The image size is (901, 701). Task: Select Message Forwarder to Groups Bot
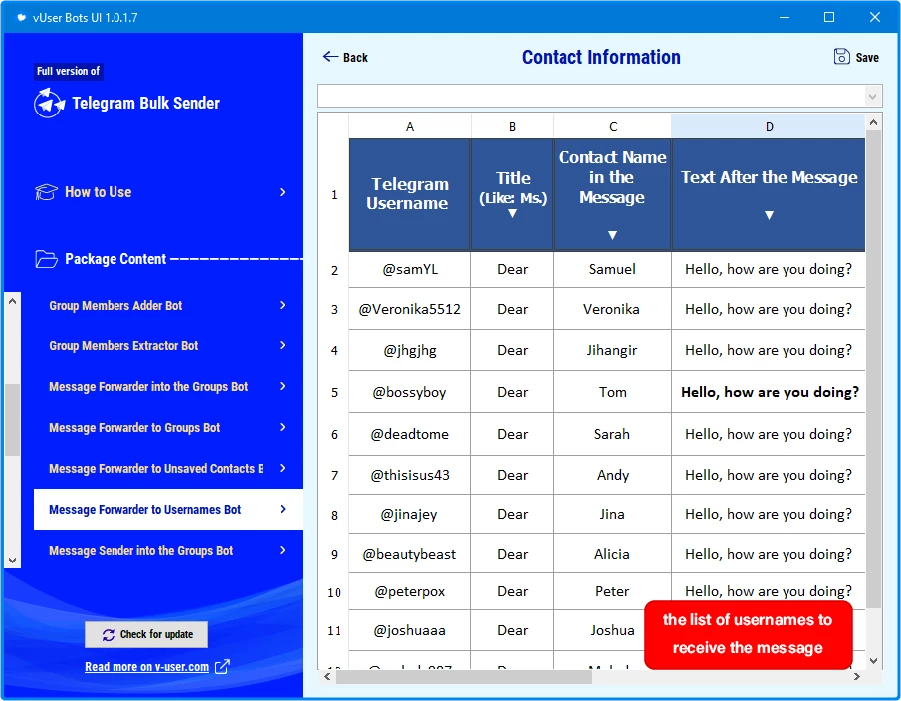168,427
